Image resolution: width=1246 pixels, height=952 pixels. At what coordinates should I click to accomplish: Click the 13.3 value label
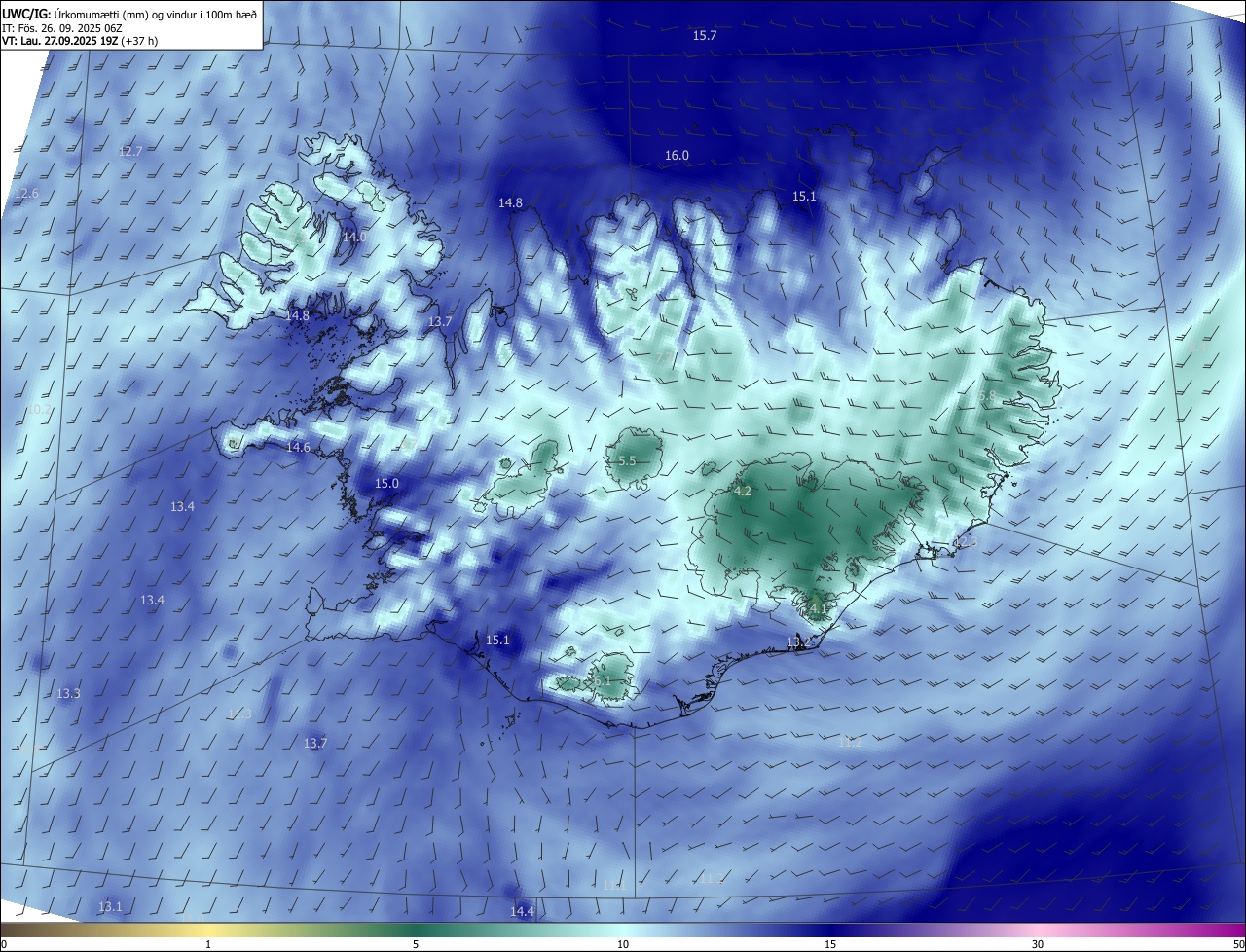click(x=68, y=693)
